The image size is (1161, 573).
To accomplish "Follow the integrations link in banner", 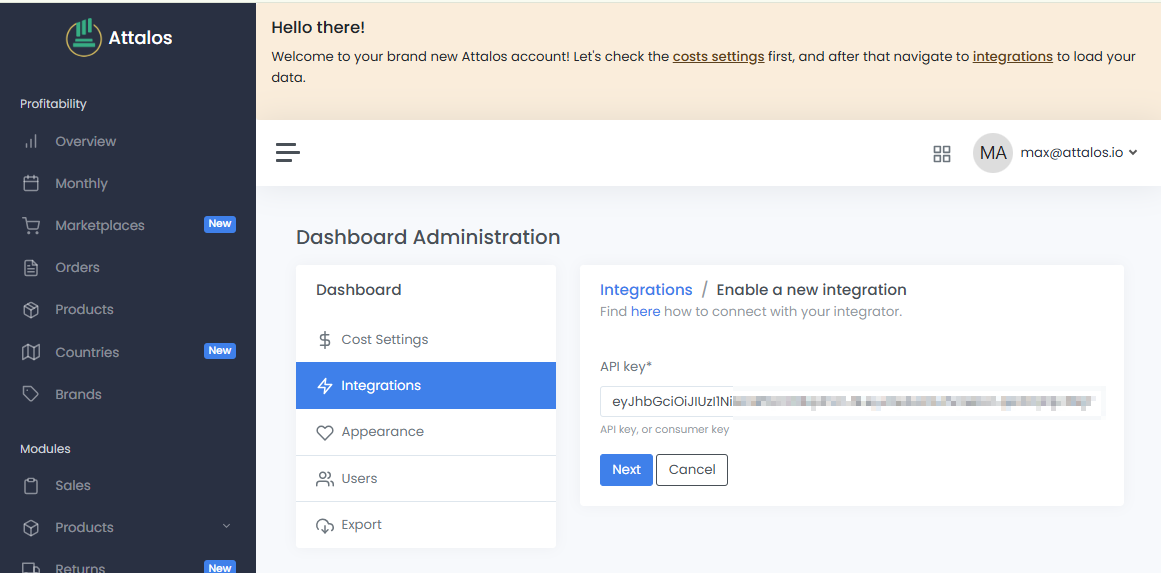I will tap(1012, 56).
